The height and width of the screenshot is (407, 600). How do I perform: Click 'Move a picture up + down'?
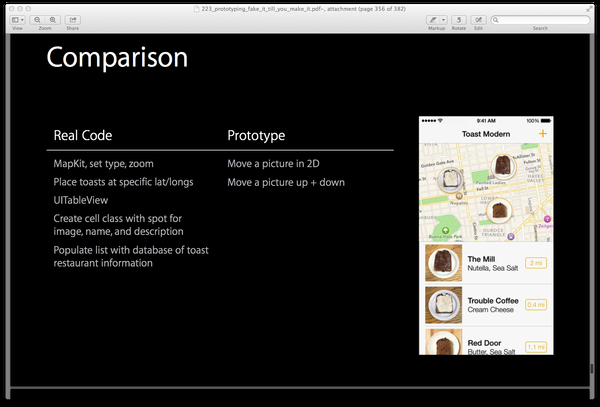click(286, 182)
